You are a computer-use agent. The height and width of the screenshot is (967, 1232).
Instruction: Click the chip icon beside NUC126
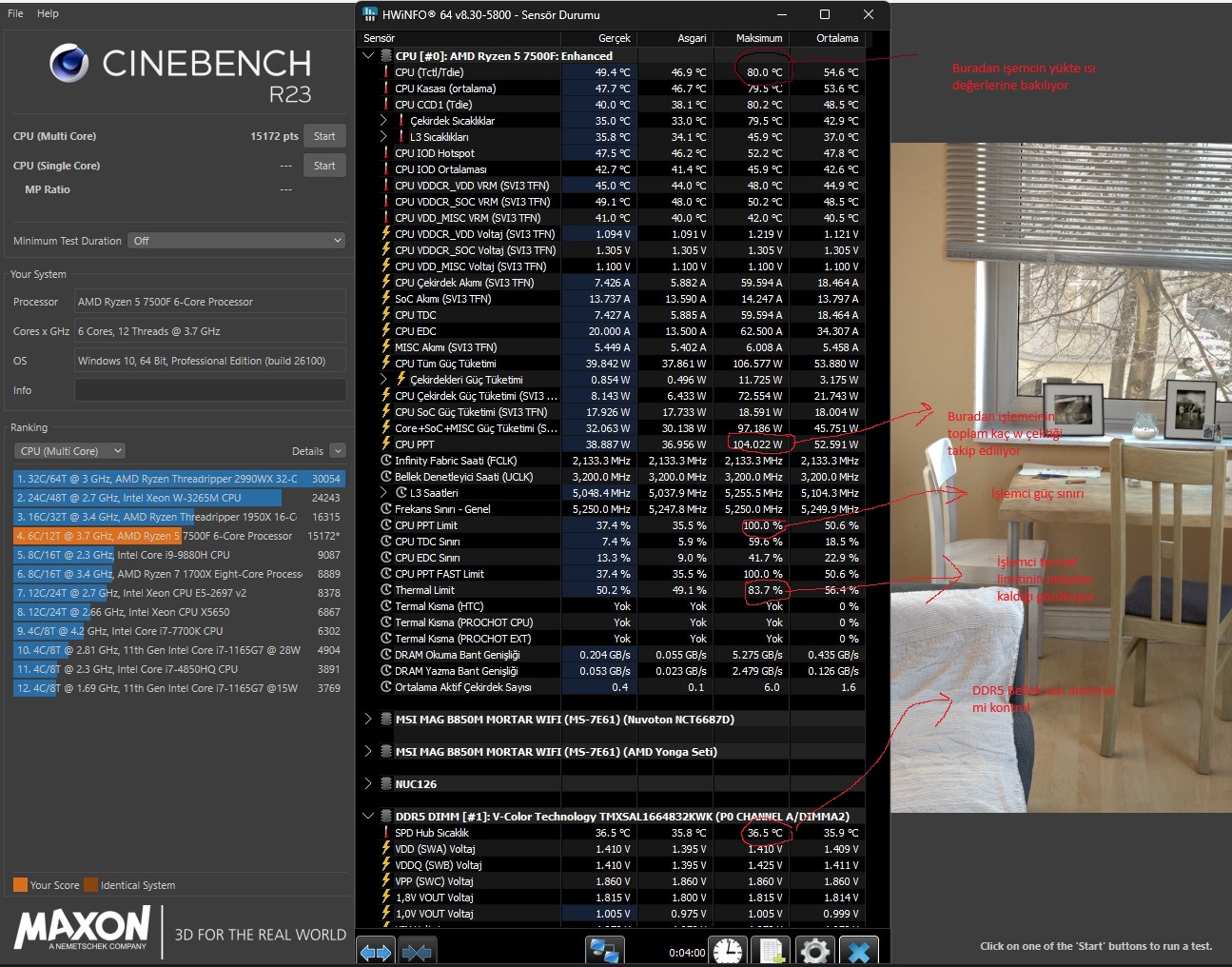385,784
